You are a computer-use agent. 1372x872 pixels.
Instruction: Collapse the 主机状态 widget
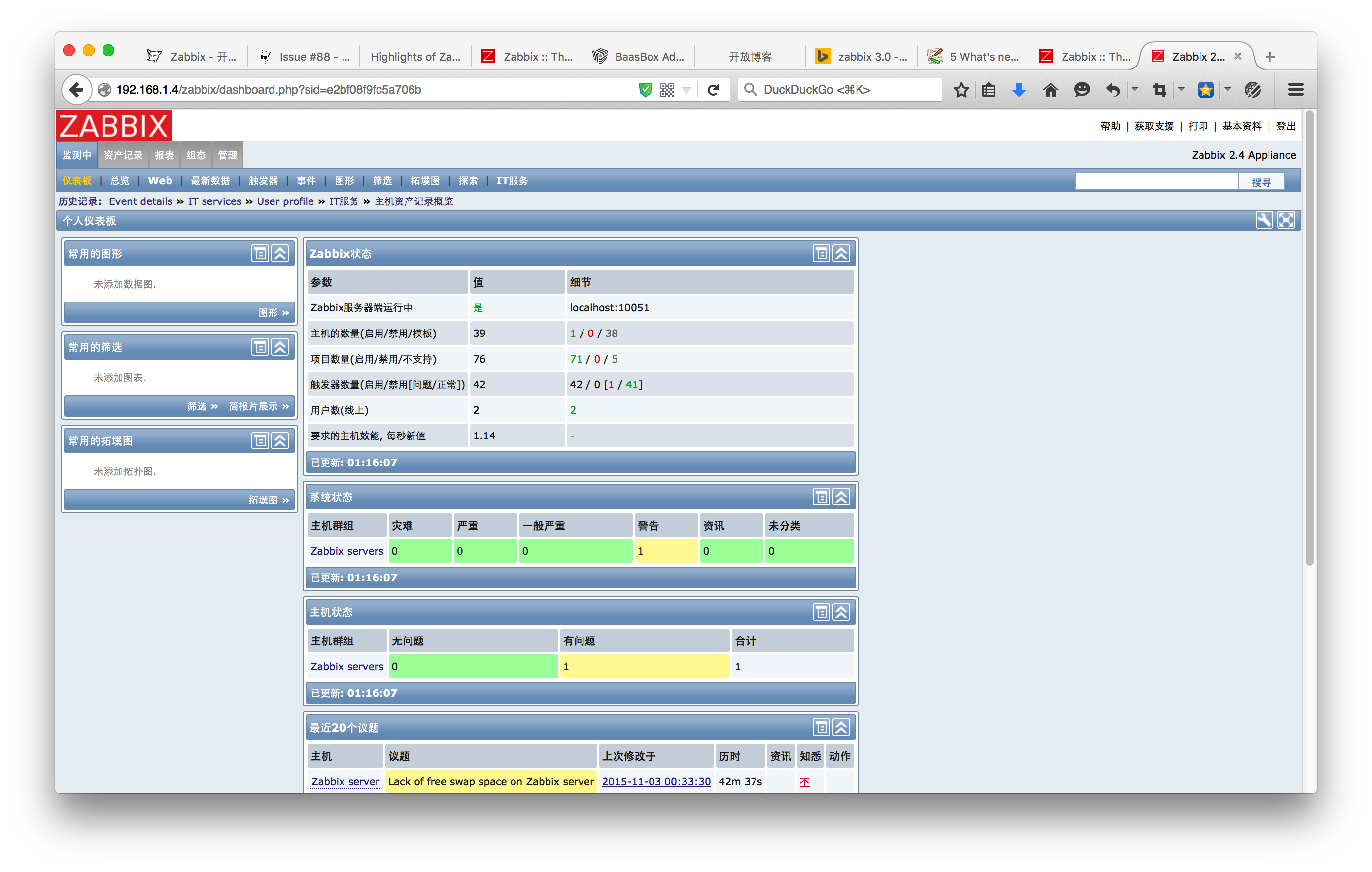coord(842,612)
